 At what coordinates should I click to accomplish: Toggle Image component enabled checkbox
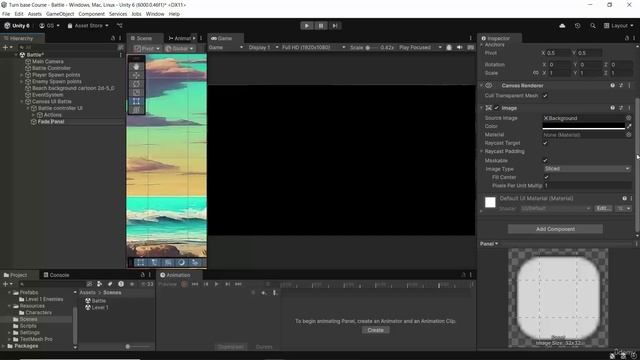pos(497,108)
